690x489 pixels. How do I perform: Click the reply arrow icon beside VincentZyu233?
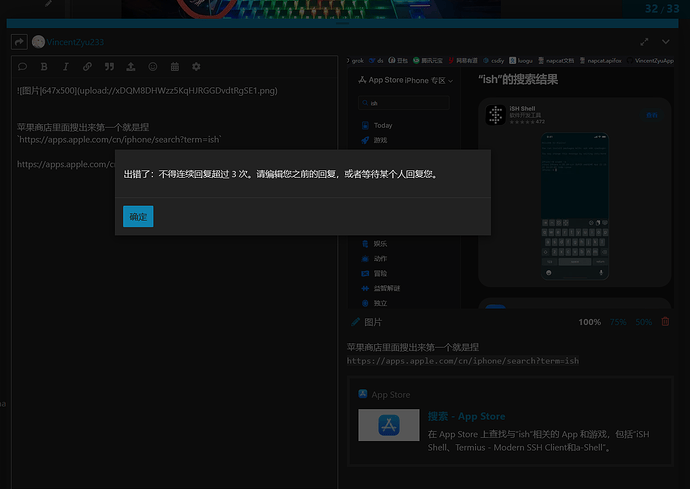[x=19, y=42]
